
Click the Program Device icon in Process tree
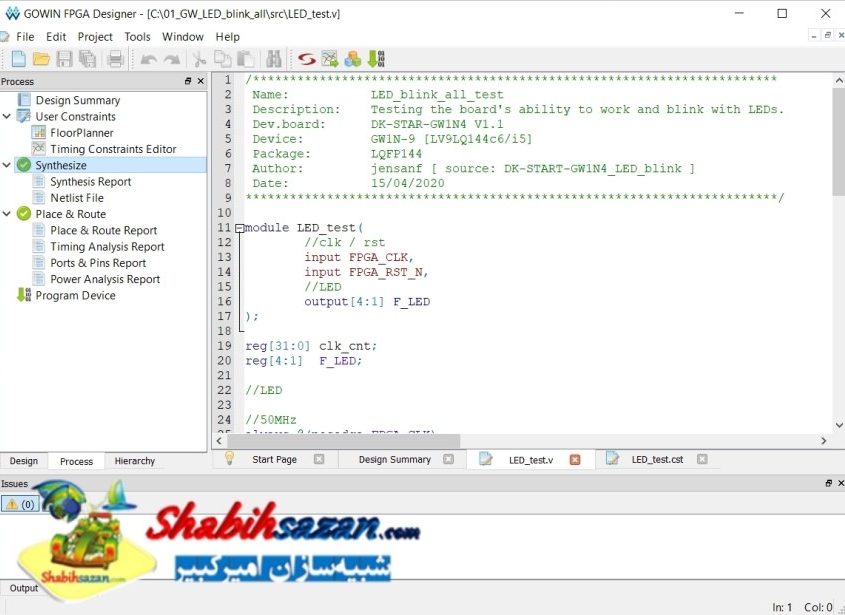[24, 295]
